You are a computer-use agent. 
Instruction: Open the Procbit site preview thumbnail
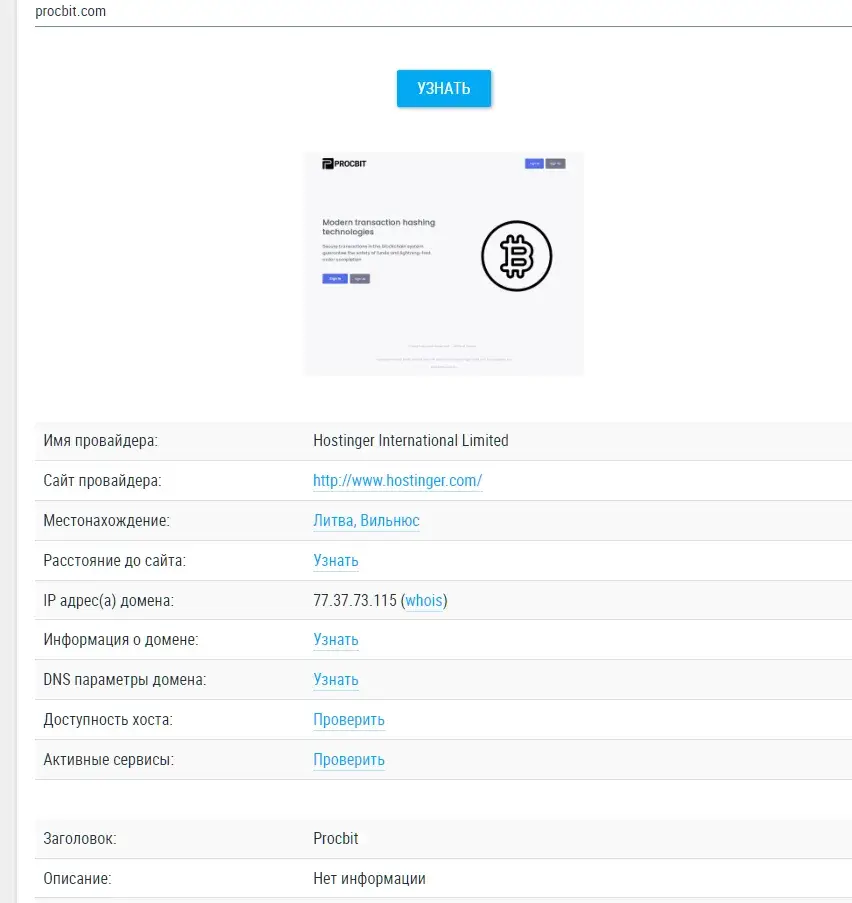pyautogui.click(x=443, y=264)
